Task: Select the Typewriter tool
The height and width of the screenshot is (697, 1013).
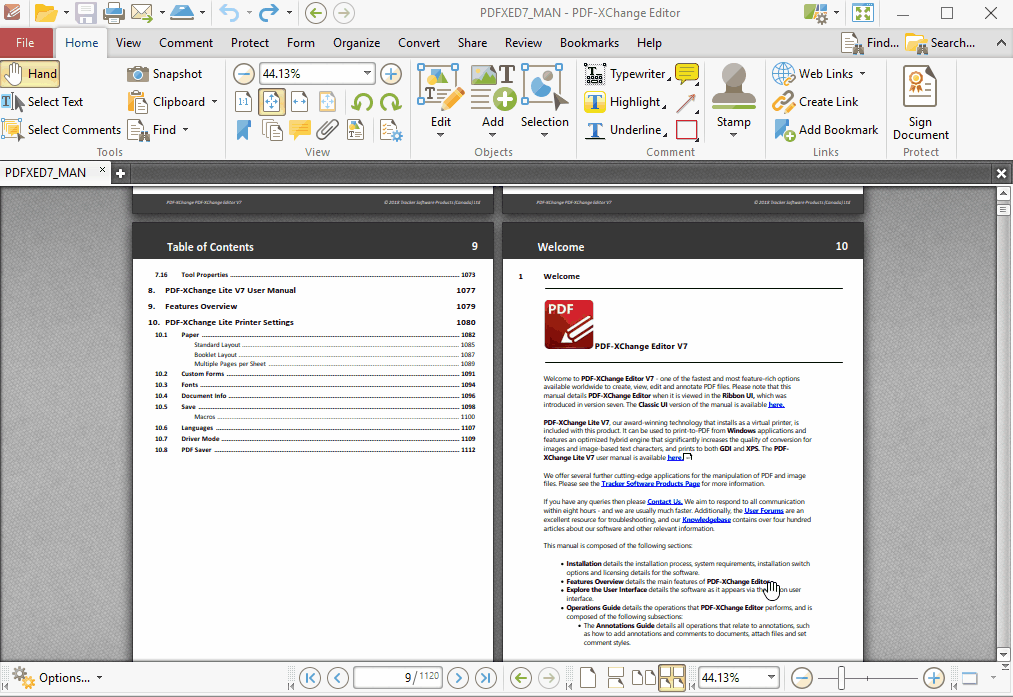Action: pyautogui.click(x=635, y=73)
